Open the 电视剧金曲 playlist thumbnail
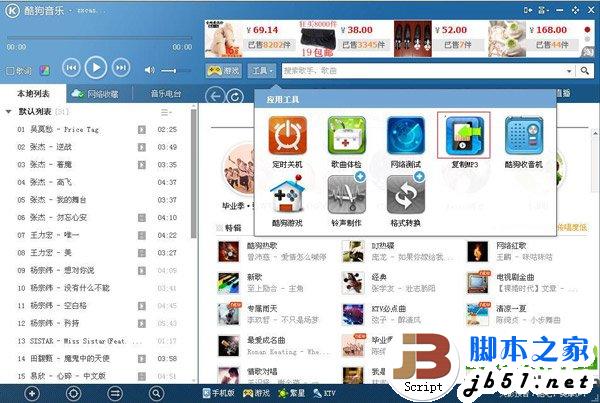This screenshot has height=403, width=600. pos(478,282)
